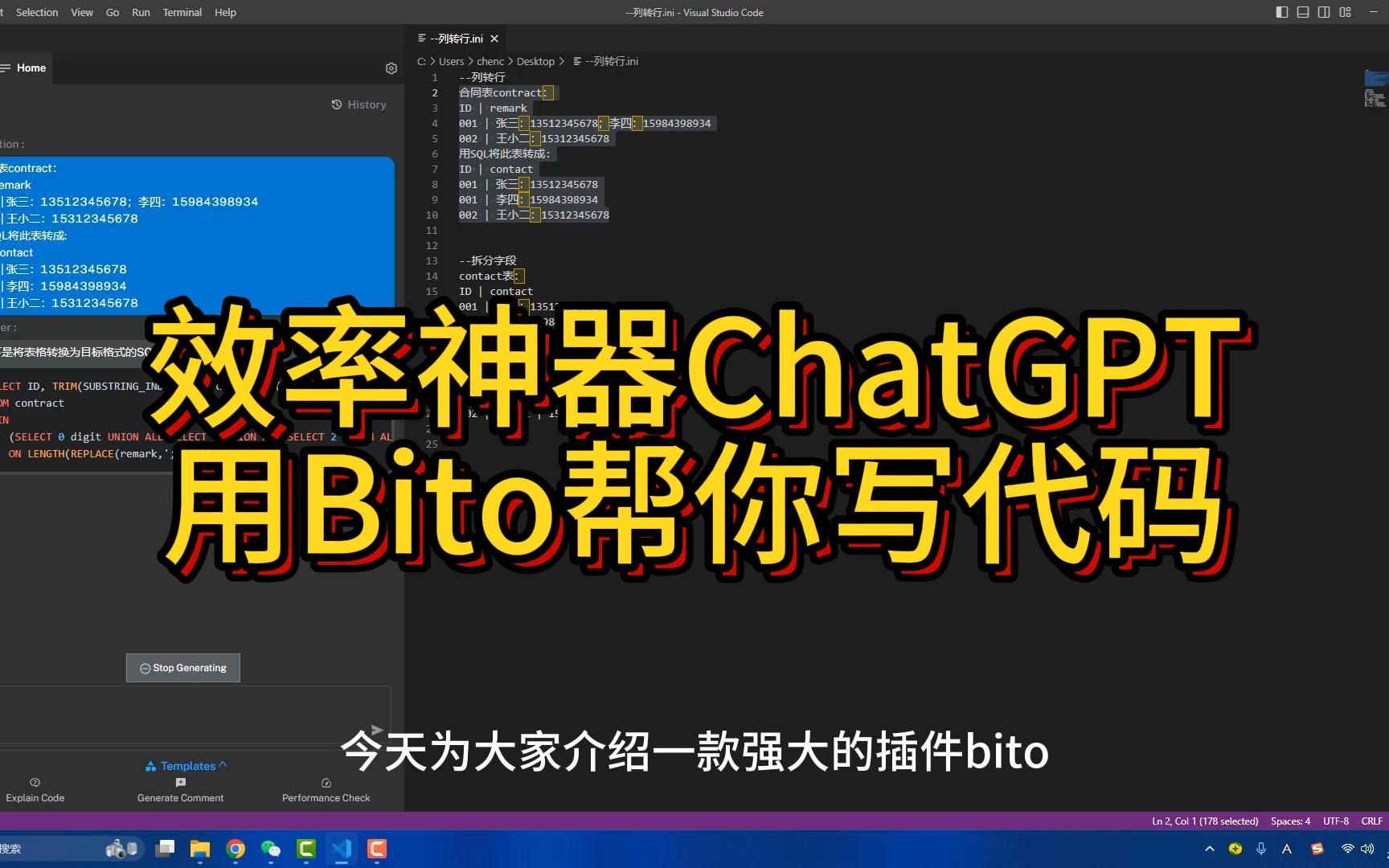Change file encoding via UTF-8

coord(1335,821)
